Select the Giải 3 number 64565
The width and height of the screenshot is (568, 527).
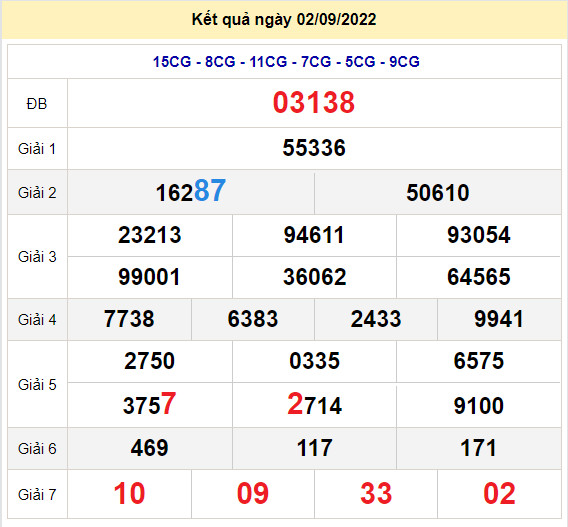pos(479,277)
